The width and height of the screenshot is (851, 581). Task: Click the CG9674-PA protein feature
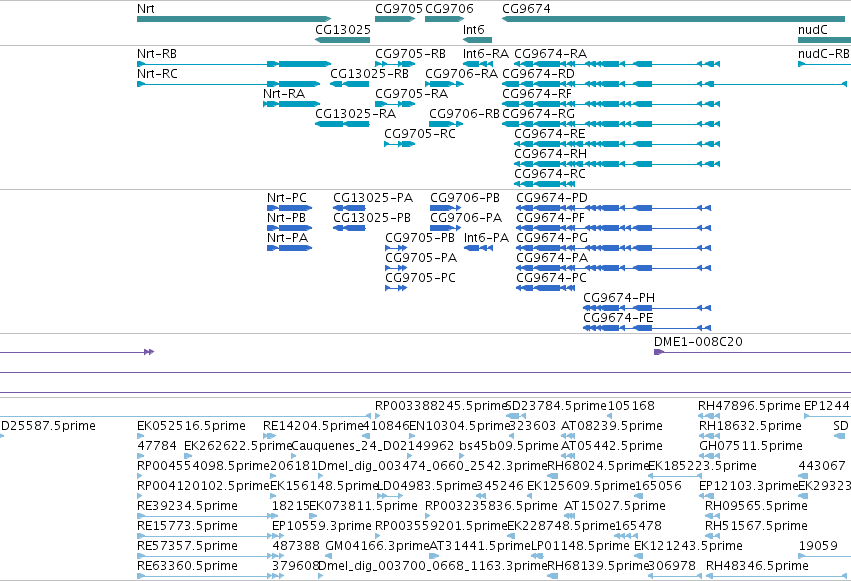pos(613,268)
